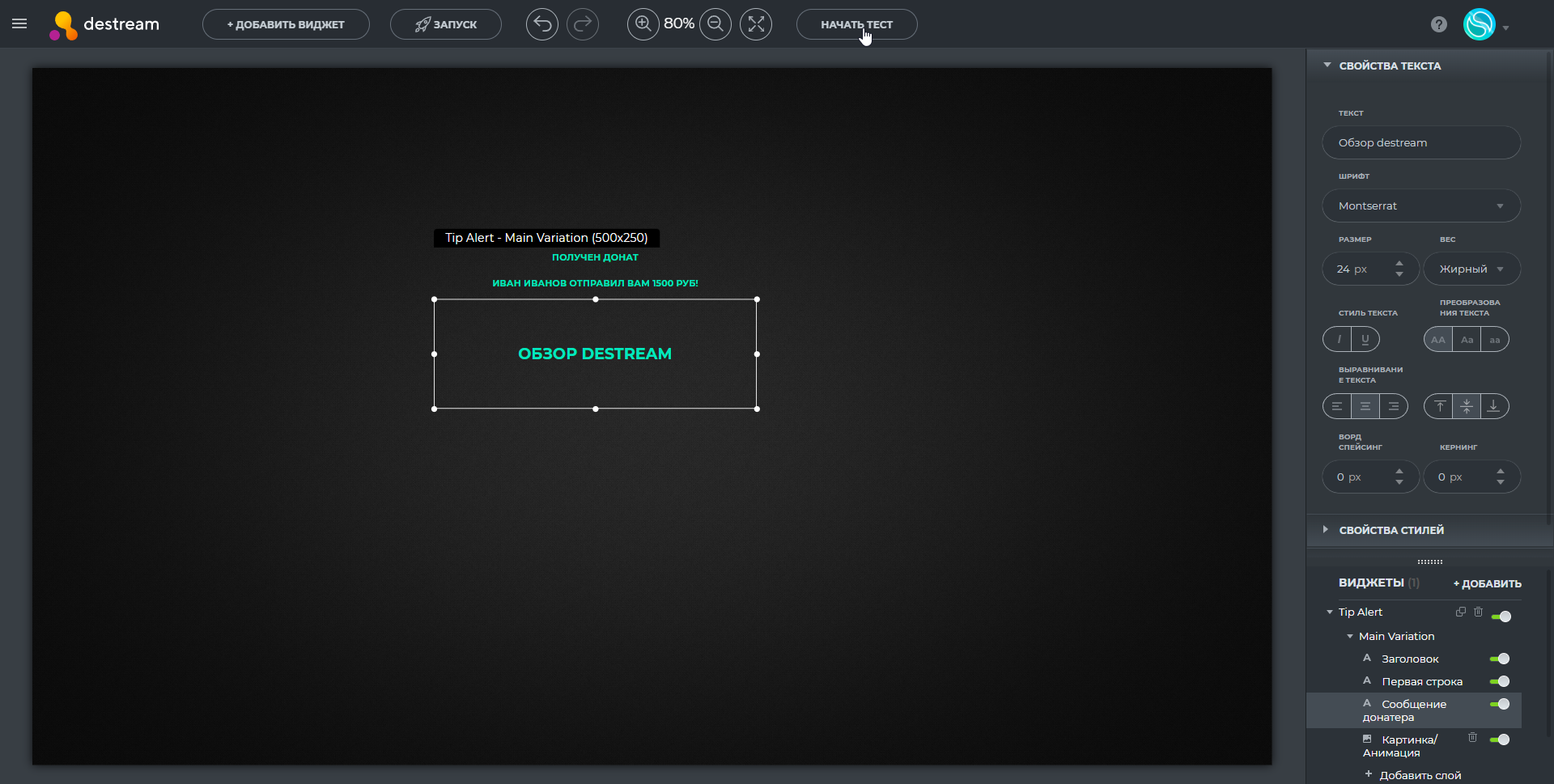Expand the Свойства стилей section
The width and height of the screenshot is (1554, 784).
click(1326, 529)
